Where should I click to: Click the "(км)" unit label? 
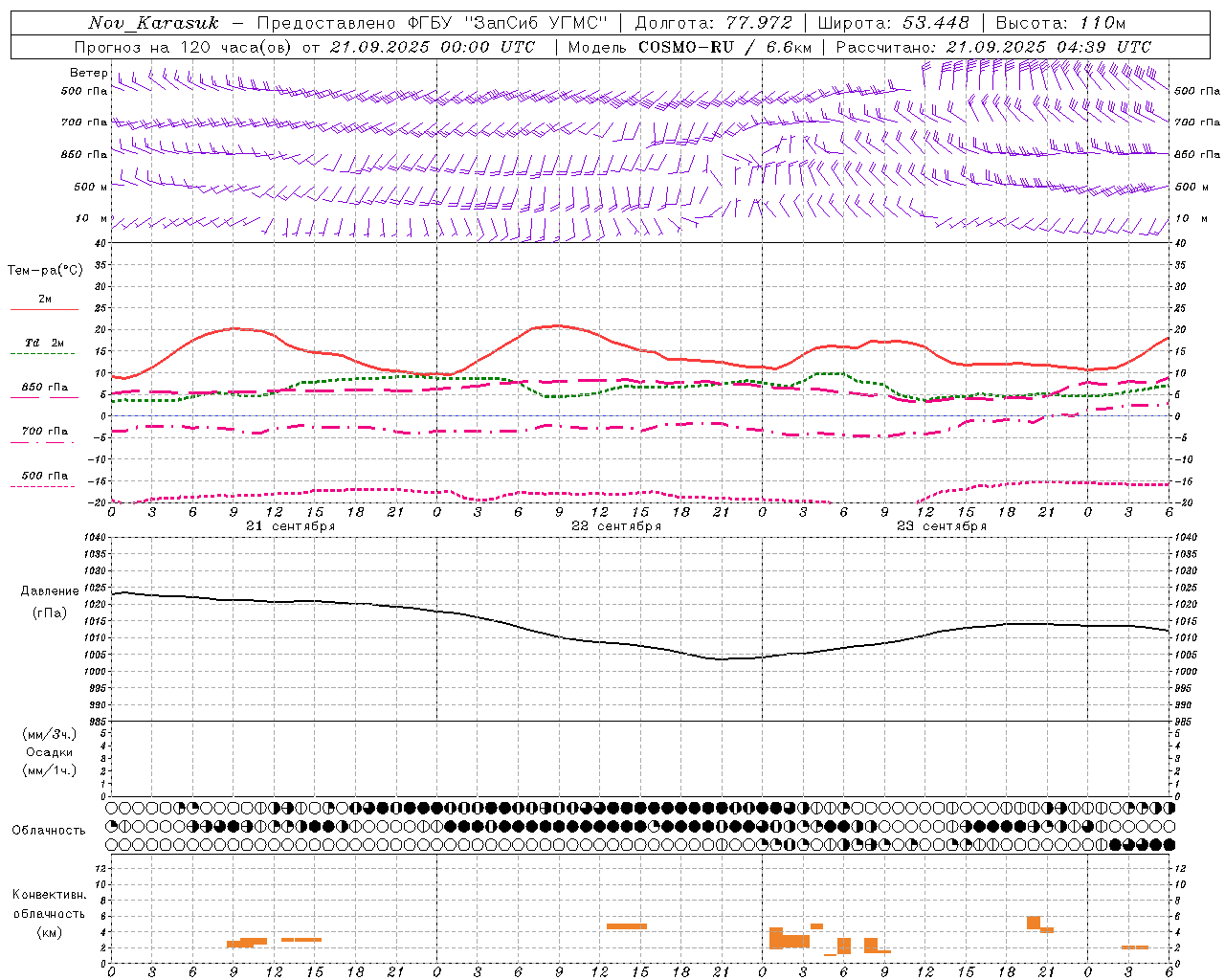50,932
